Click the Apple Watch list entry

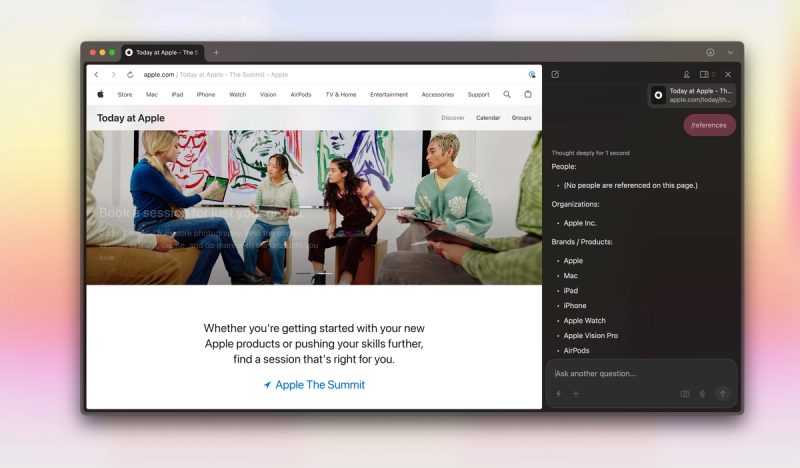click(x=585, y=321)
